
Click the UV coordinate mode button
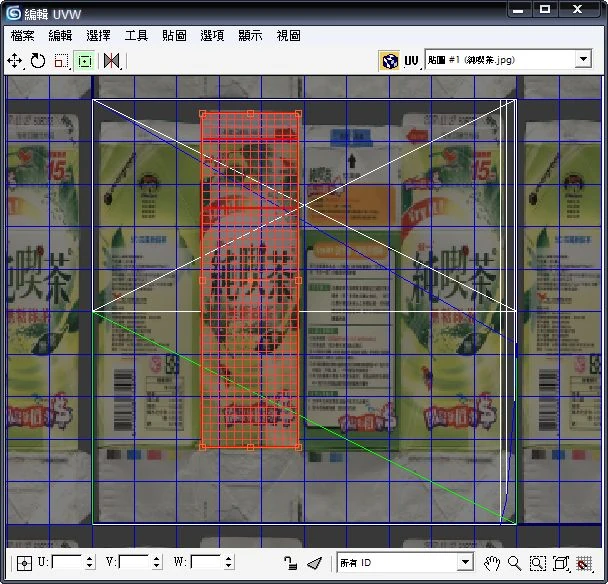(x=411, y=61)
